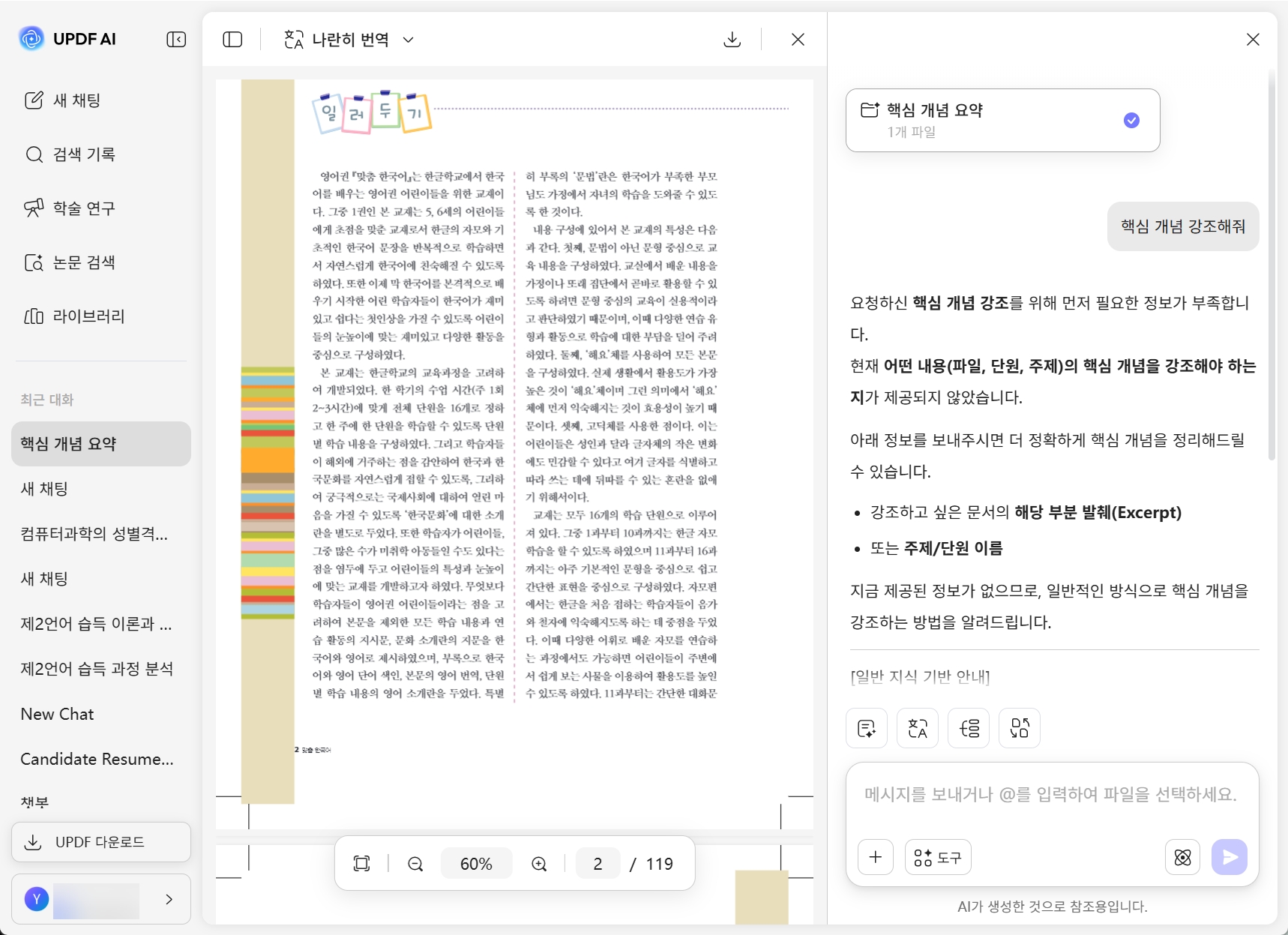Click the convert quick action icon
Image resolution: width=1288 pixels, height=935 pixels.
pos(1020,728)
